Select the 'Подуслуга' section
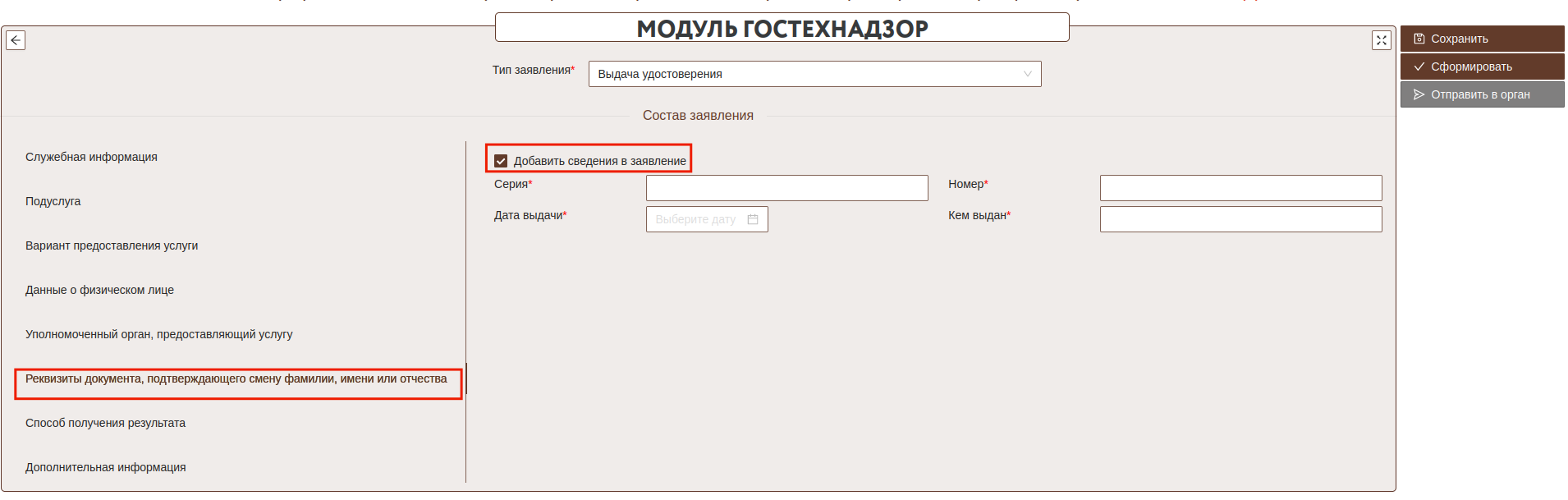This screenshot has height=500, width=1568. [53, 201]
